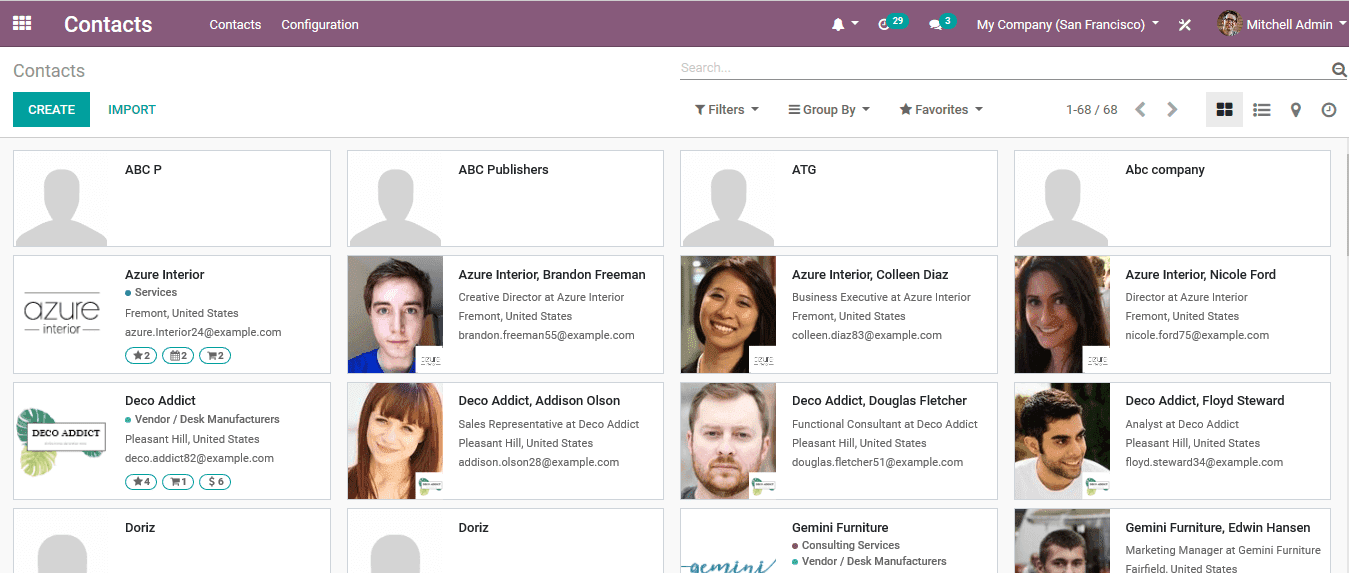
Task: Click Mitchell Admin avatar picture
Action: click(x=1229, y=24)
